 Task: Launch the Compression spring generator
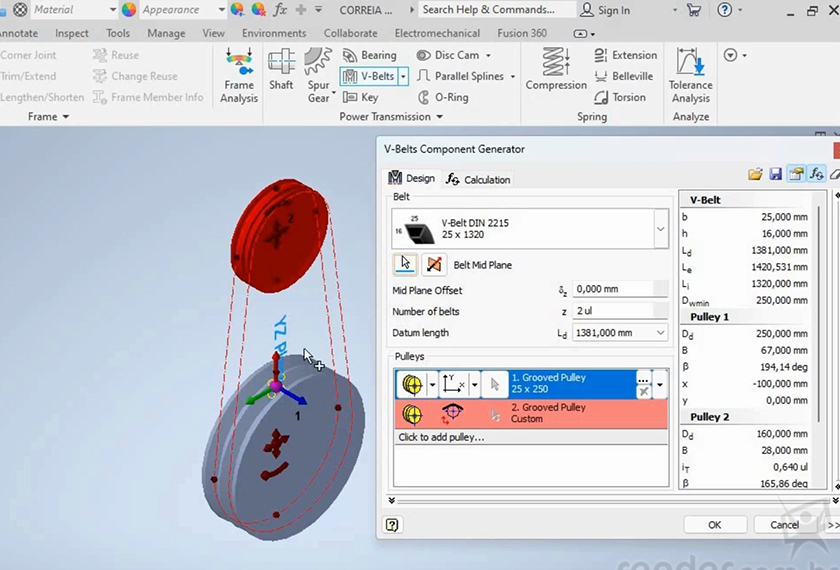(x=556, y=70)
